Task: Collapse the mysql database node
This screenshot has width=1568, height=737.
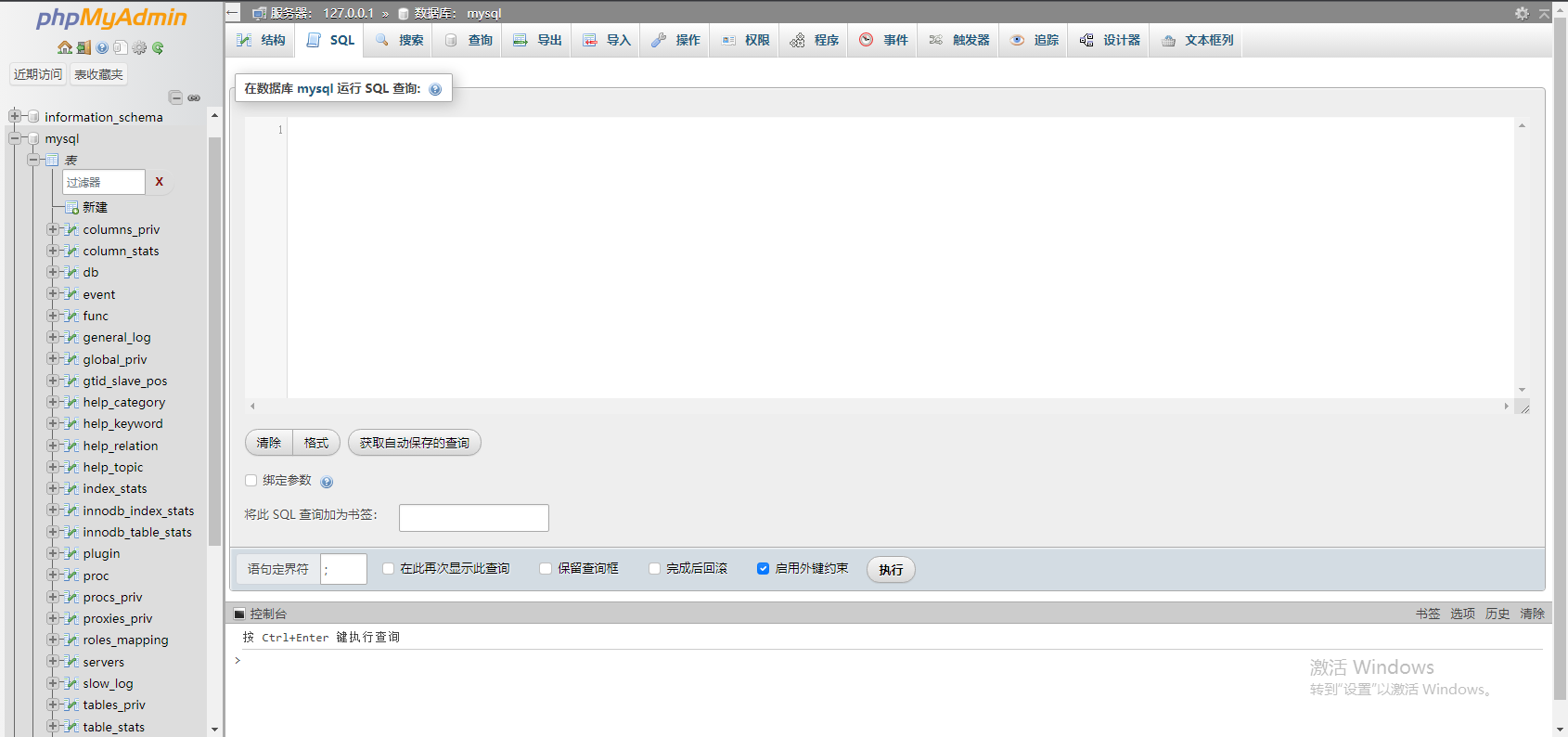Action: pyautogui.click(x=15, y=138)
